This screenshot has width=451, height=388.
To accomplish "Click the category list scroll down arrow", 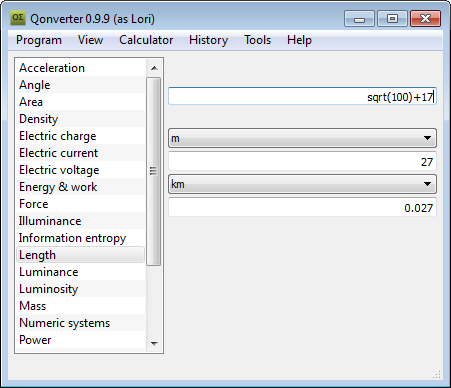I will click(154, 343).
